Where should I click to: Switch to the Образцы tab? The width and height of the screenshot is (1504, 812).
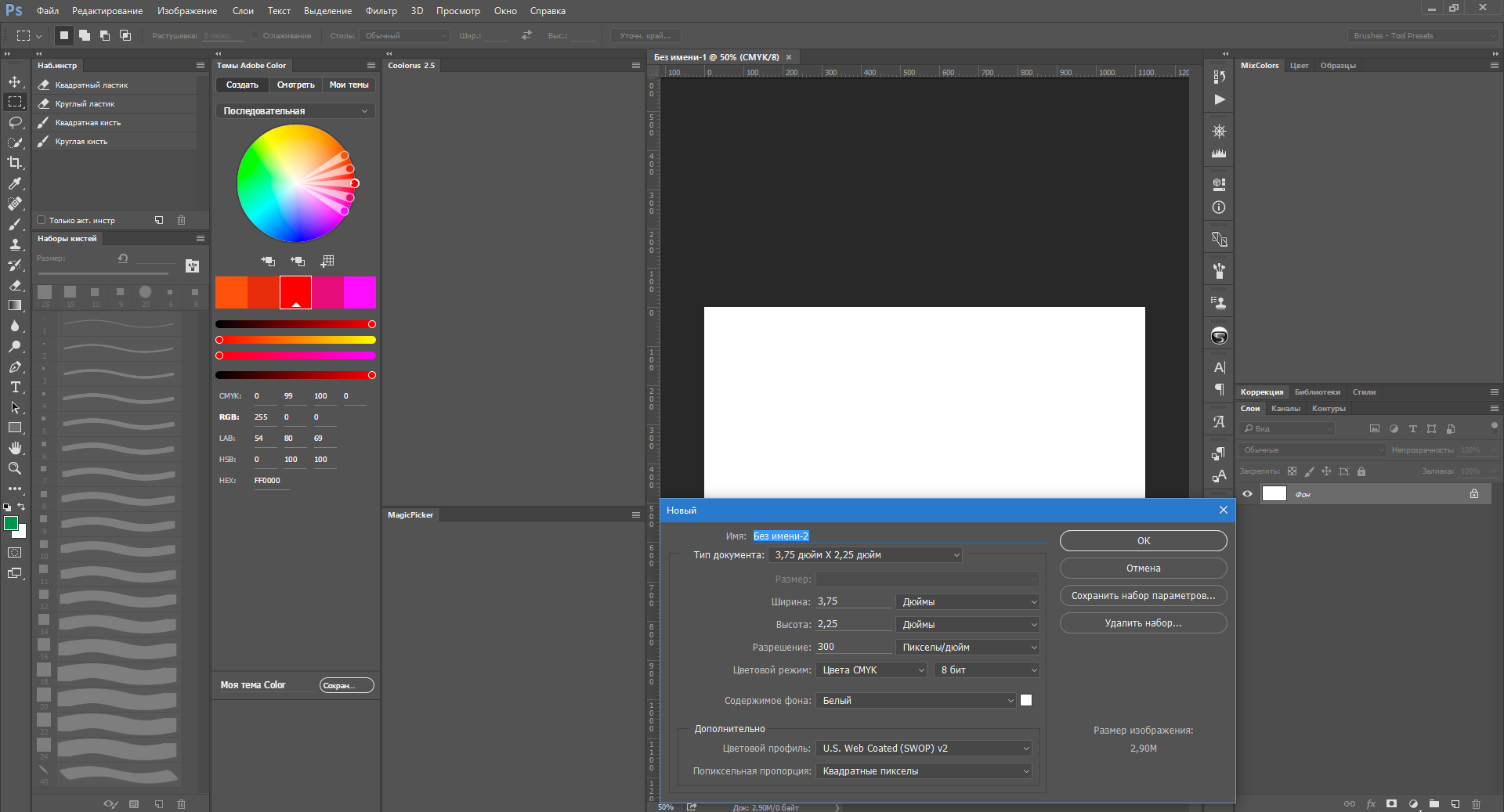pyautogui.click(x=1338, y=66)
